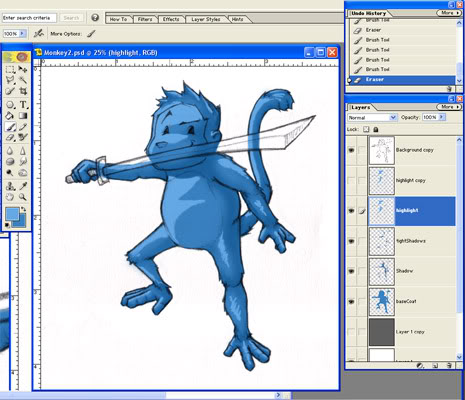Select the Eraser tool in toolbox

click(10, 137)
